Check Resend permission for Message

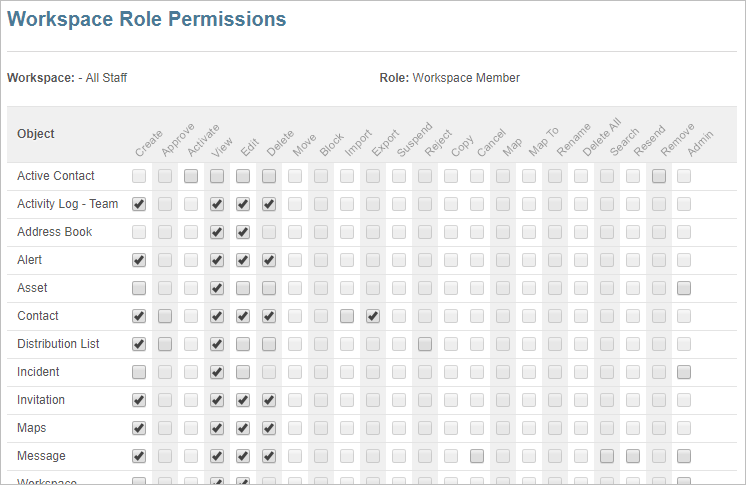(633, 456)
